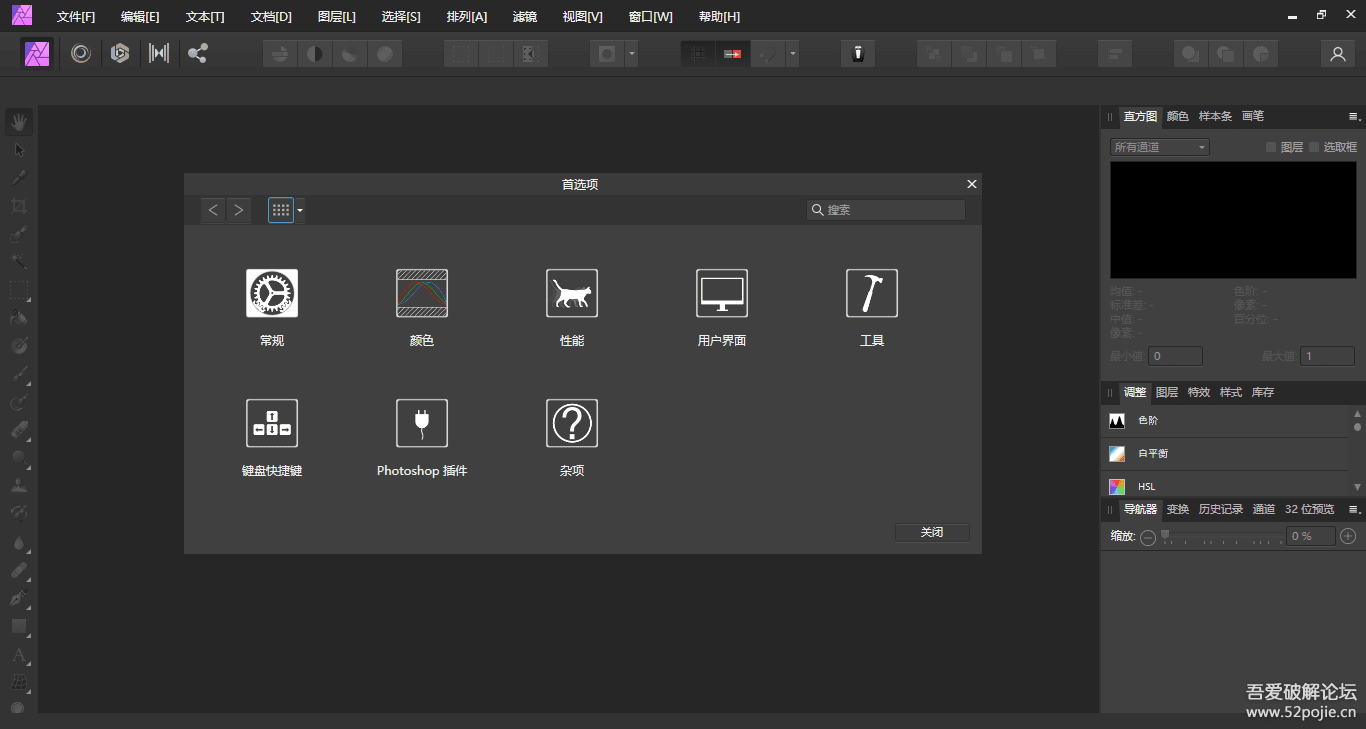
Task: Switch to the Export persona share icon
Action: pos(198,54)
